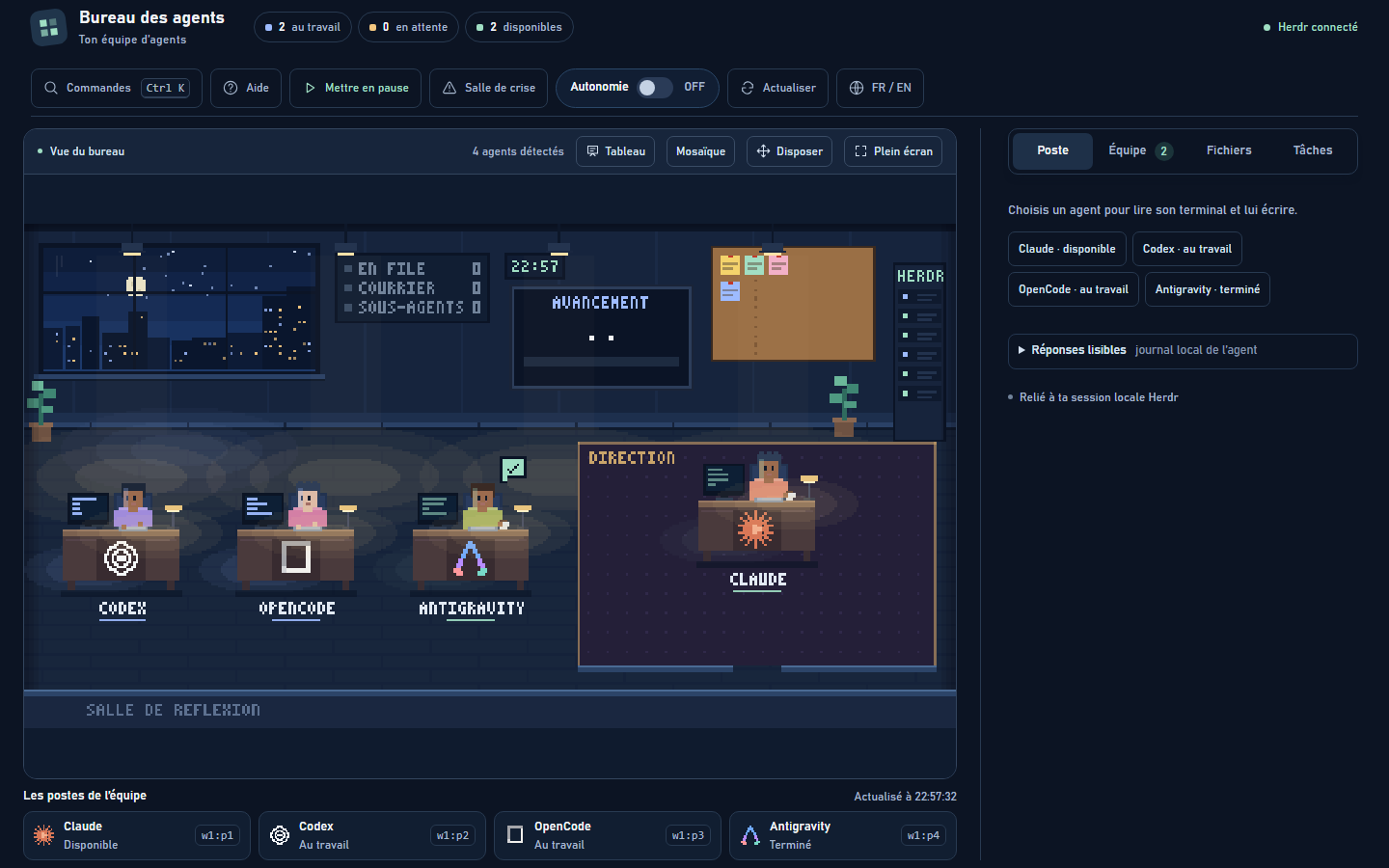Screen dimensions: 1389x868
Task: Toggle the Autonomie switch
Action: [654, 88]
